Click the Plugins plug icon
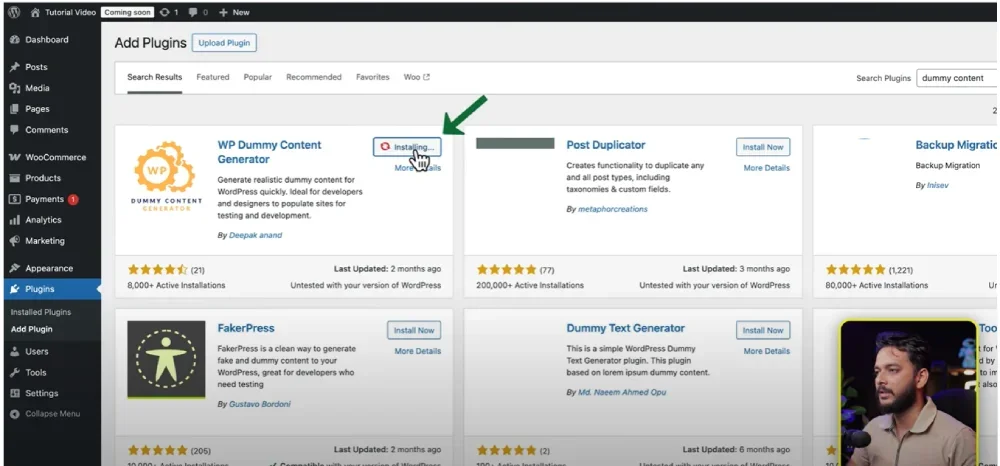 pos(15,289)
